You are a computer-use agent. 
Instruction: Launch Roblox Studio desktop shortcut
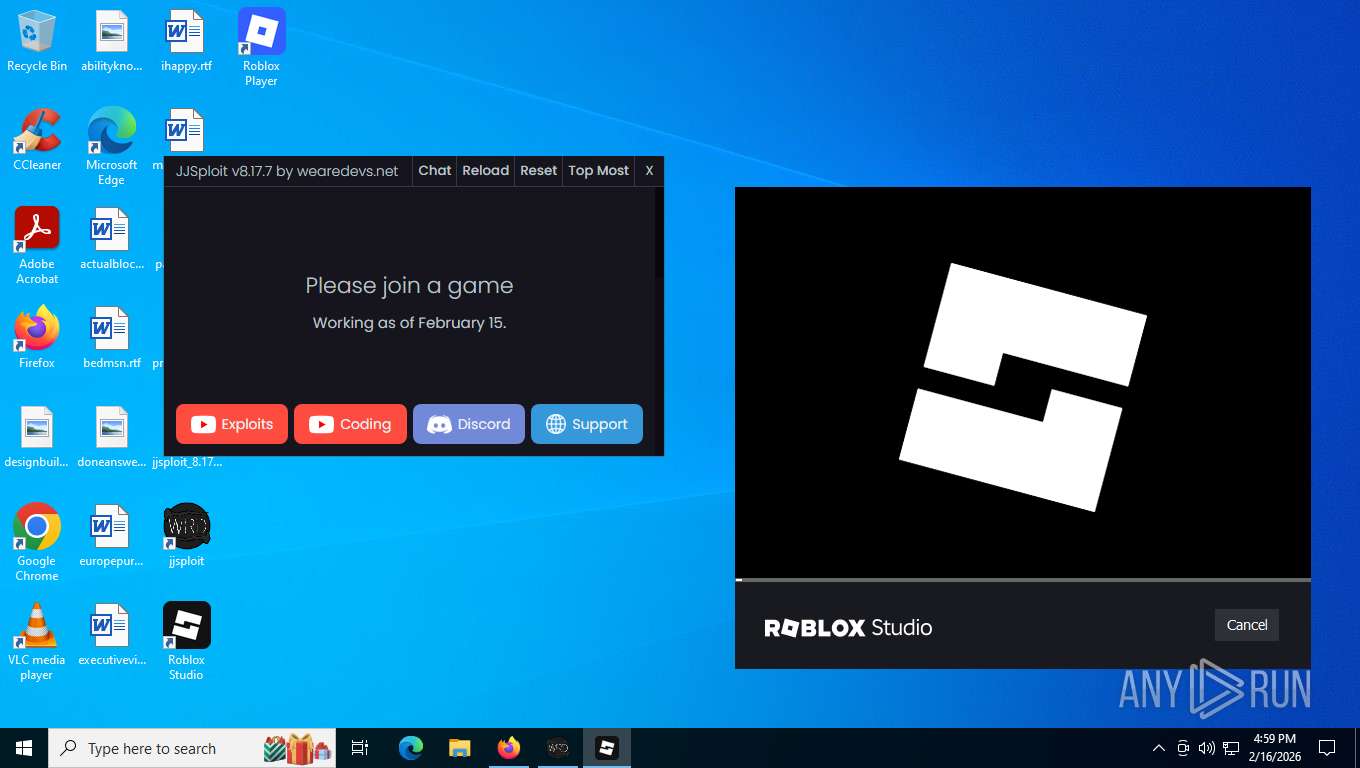pyautogui.click(x=186, y=641)
